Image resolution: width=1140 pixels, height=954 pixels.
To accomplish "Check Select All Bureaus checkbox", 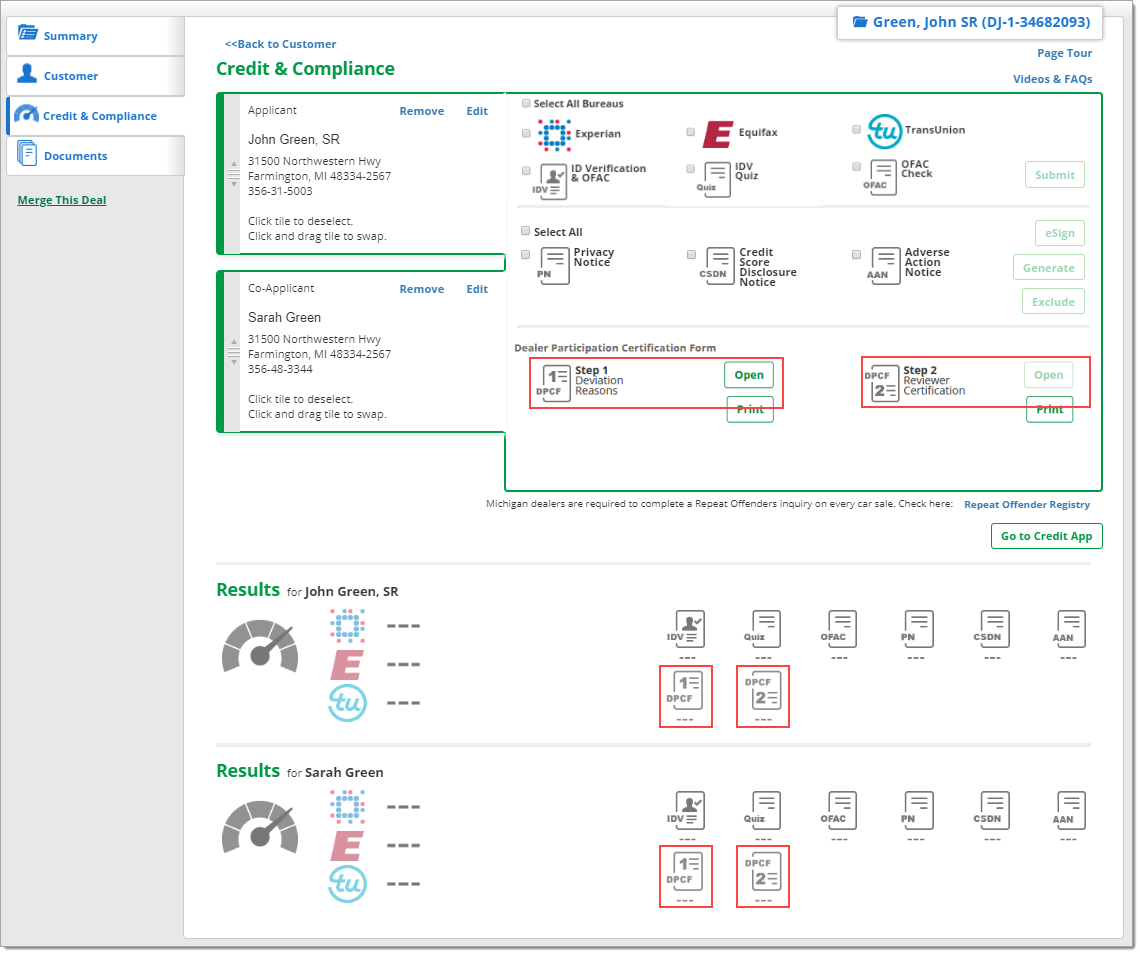I will pos(526,103).
